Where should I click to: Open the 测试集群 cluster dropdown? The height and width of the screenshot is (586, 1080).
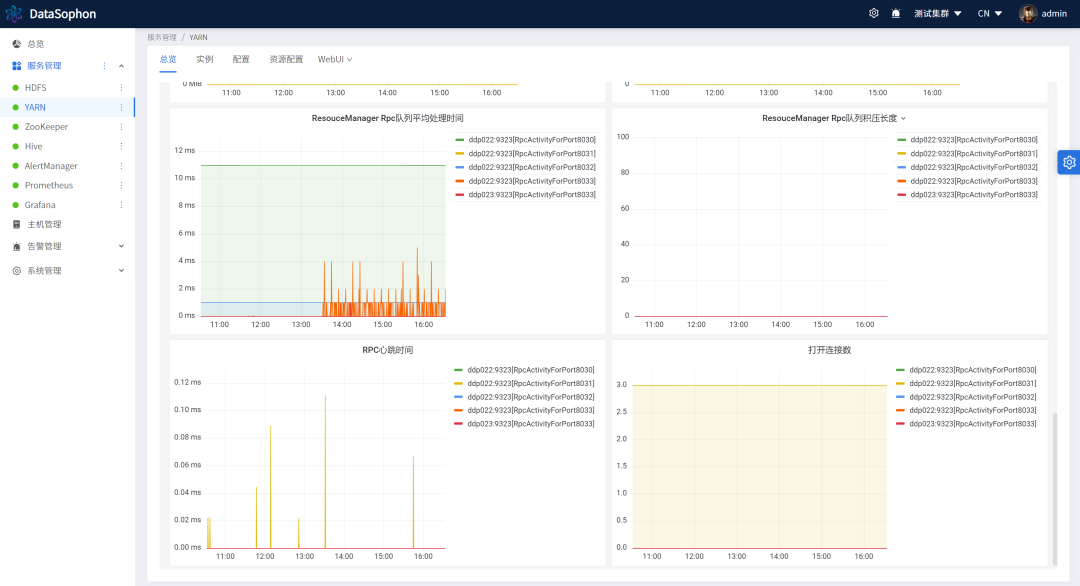pyautogui.click(x=937, y=13)
